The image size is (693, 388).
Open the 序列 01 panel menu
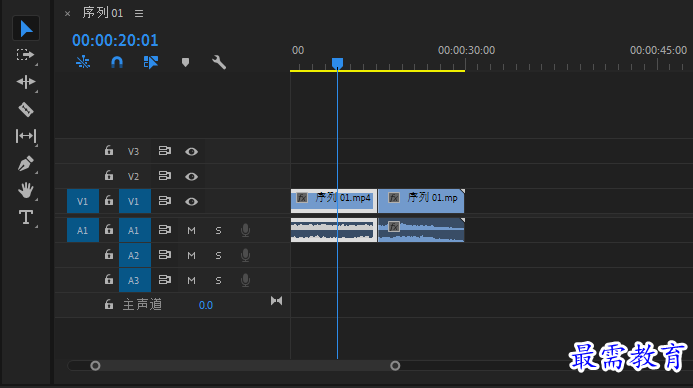click(139, 14)
